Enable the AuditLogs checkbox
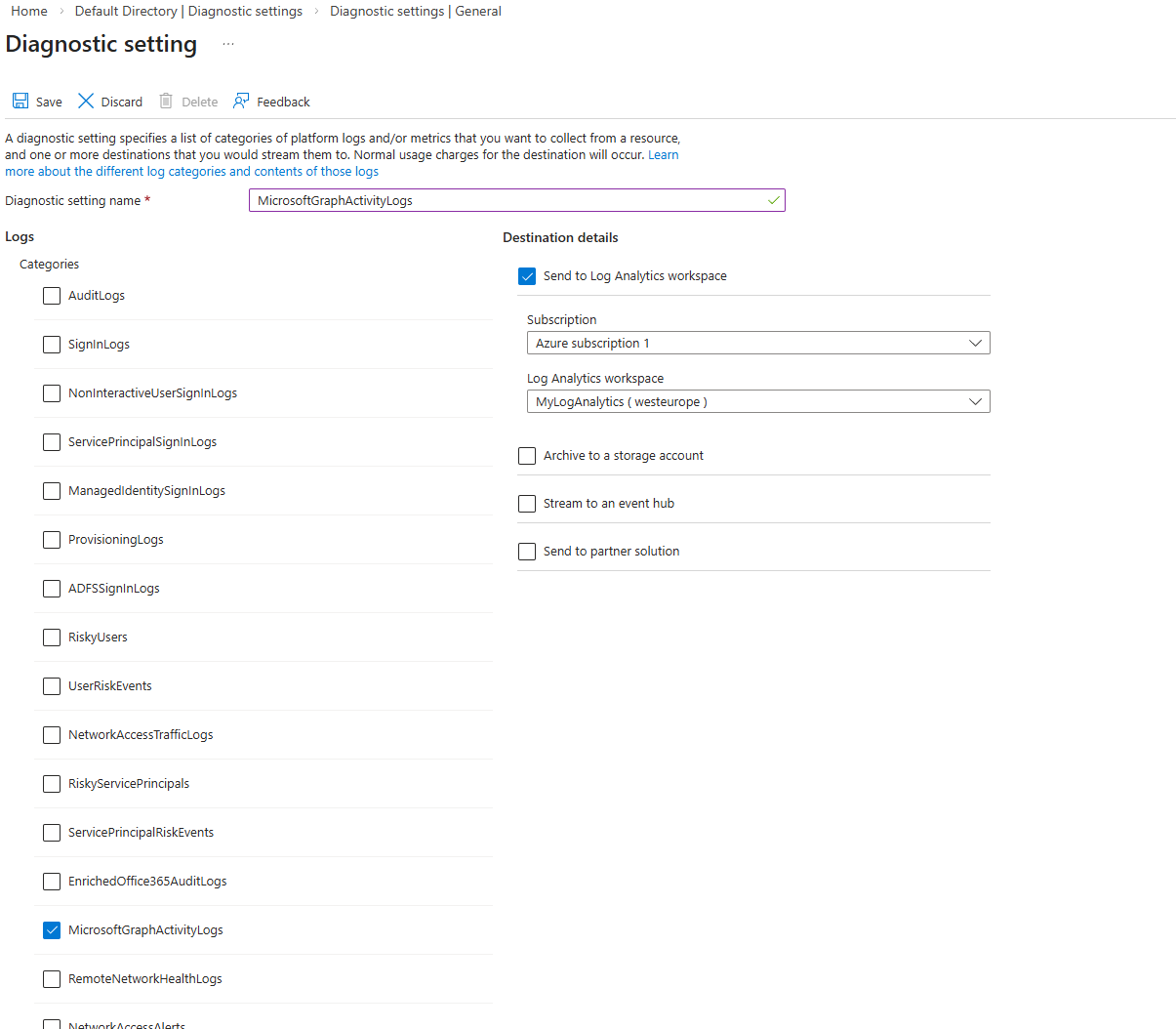This screenshot has width=1176, height=1029. (x=51, y=295)
